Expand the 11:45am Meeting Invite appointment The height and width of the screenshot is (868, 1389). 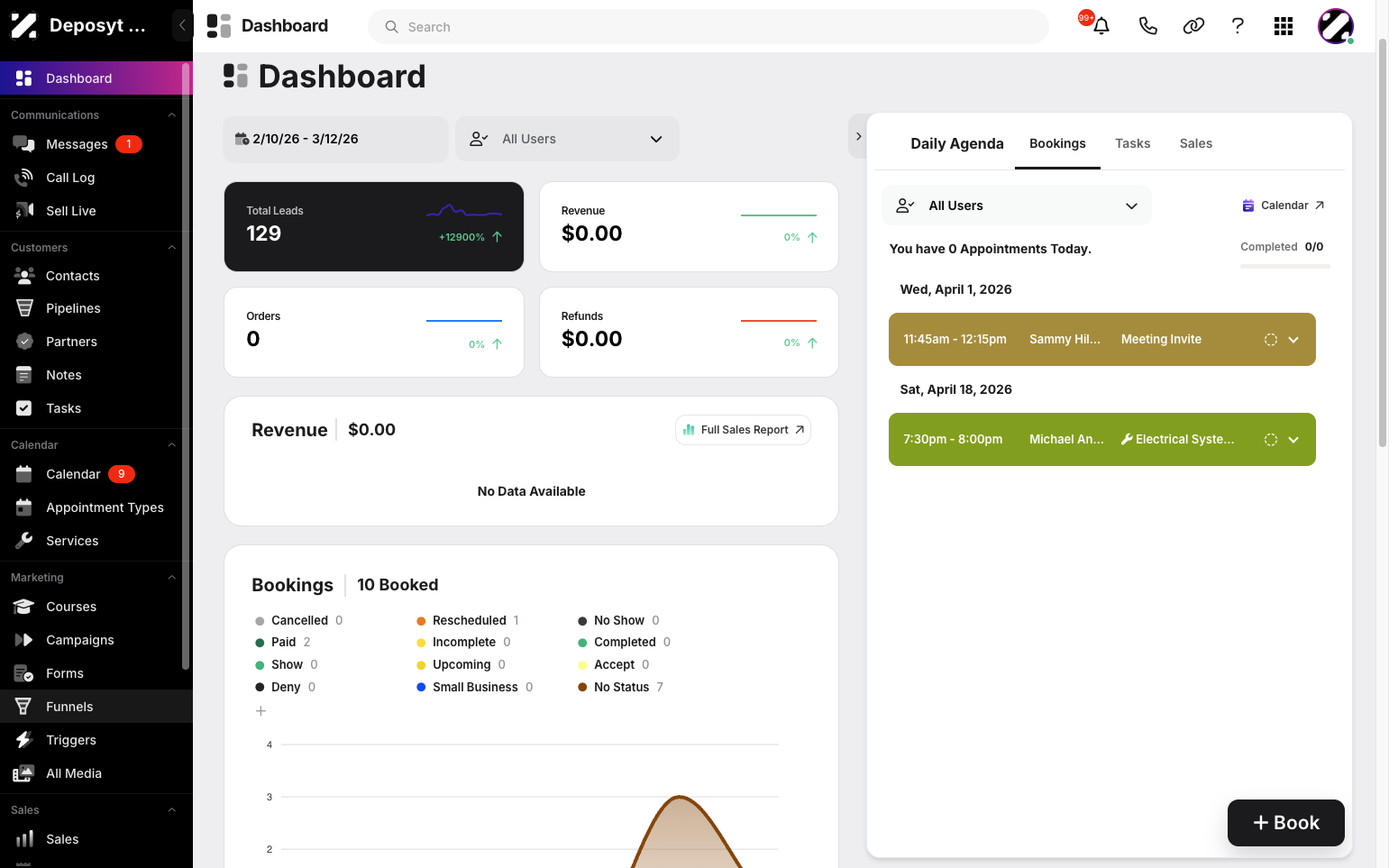coord(1293,340)
